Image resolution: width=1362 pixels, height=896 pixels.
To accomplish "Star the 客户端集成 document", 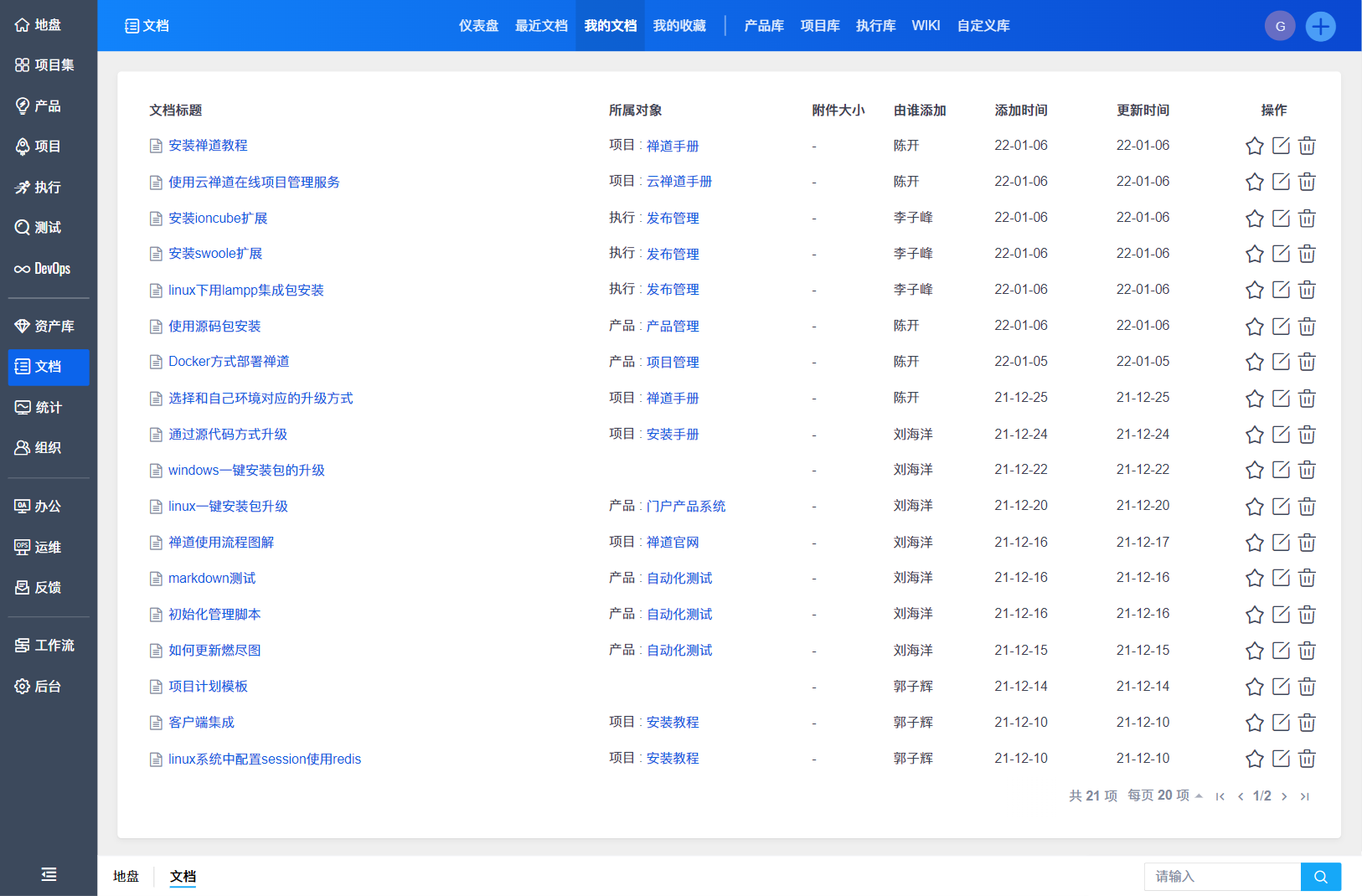I will point(1254,723).
